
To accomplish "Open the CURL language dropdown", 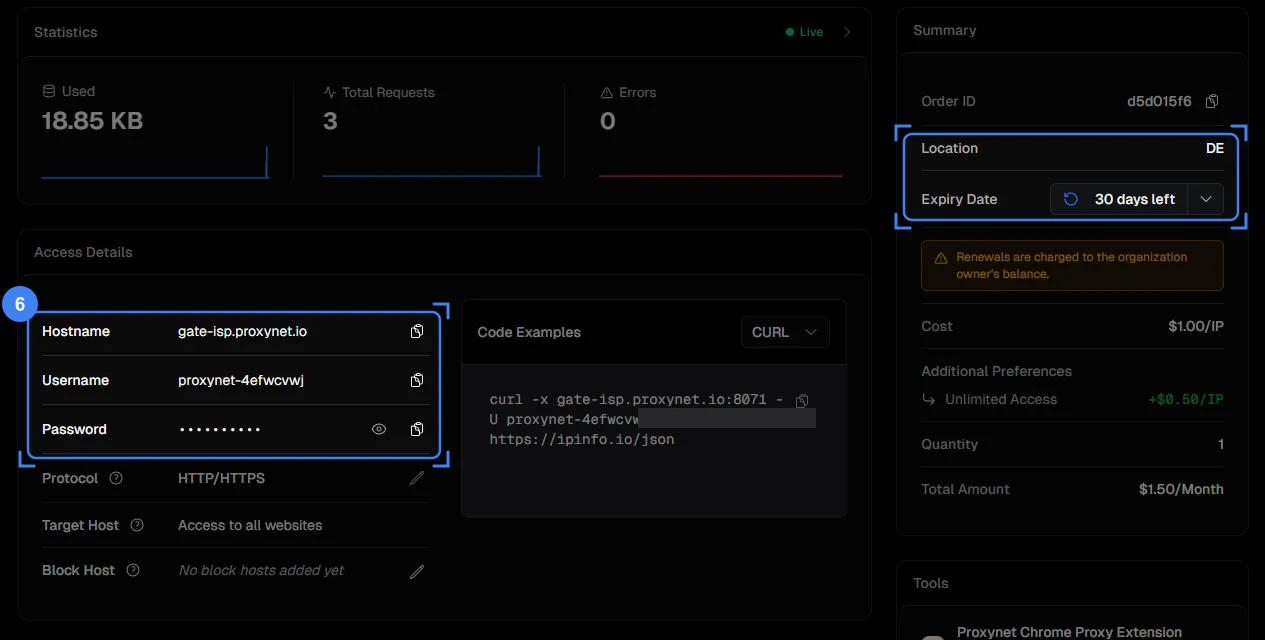I will (x=785, y=332).
